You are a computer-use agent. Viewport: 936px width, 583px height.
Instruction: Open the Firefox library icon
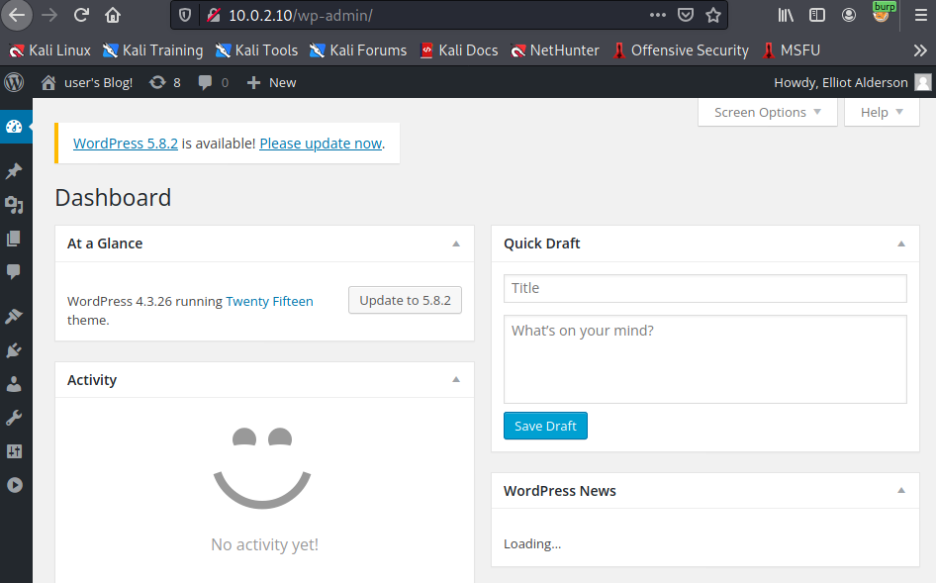[x=786, y=15]
